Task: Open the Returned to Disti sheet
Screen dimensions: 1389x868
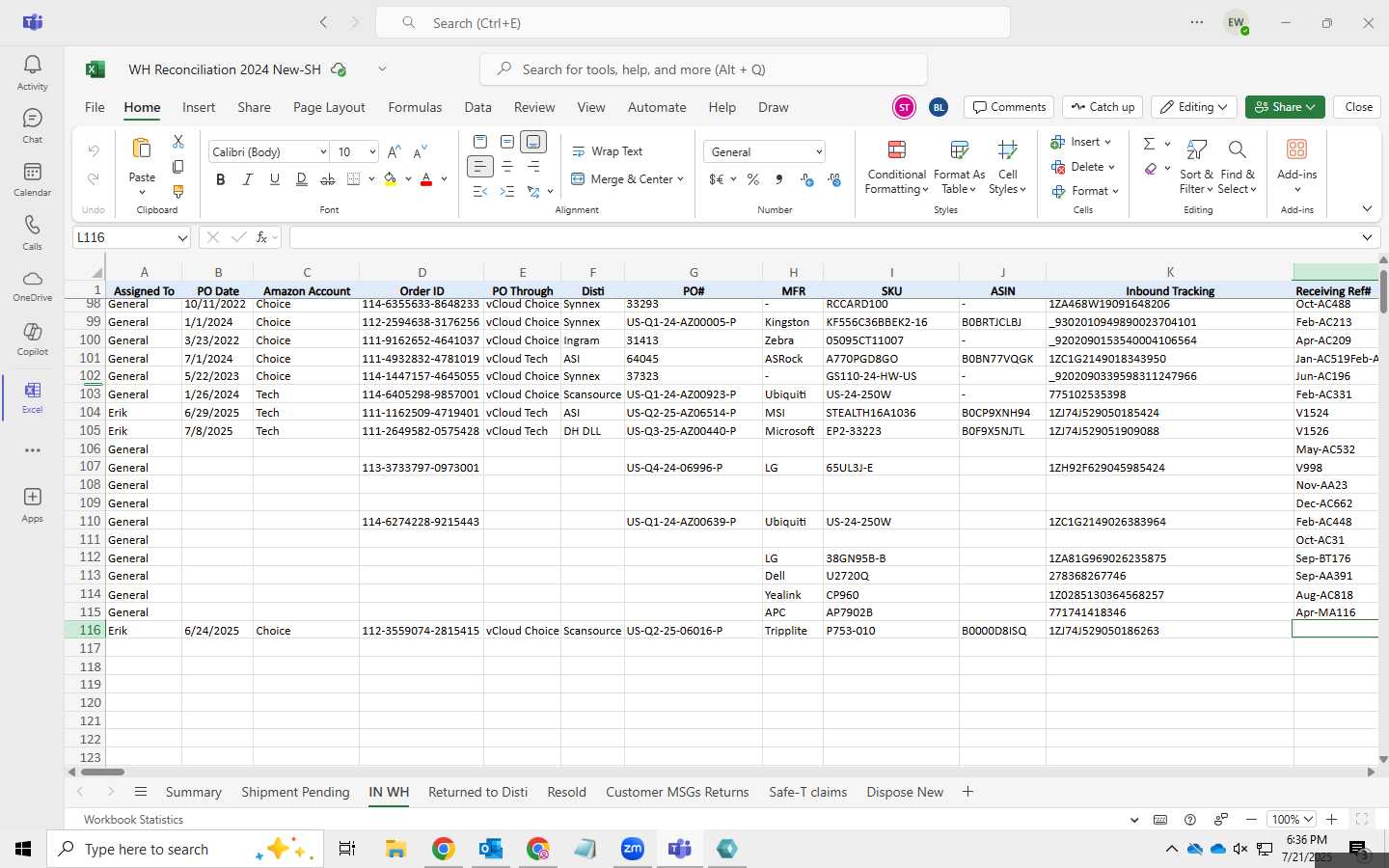Action: (x=477, y=792)
